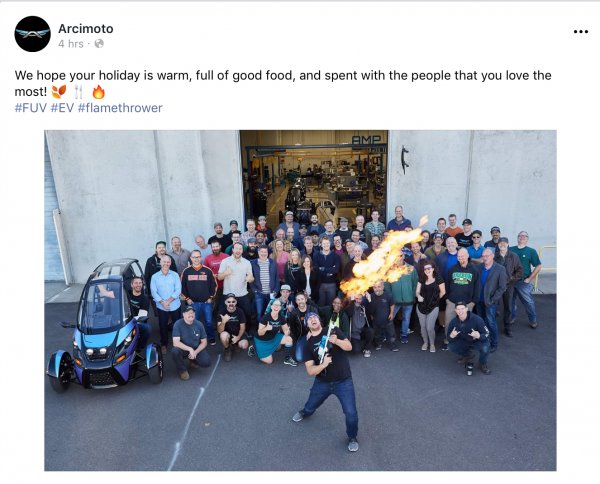Open the post's 4 hrs timestamp
The width and height of the screenshot is (600, 484).
[71, 44]
